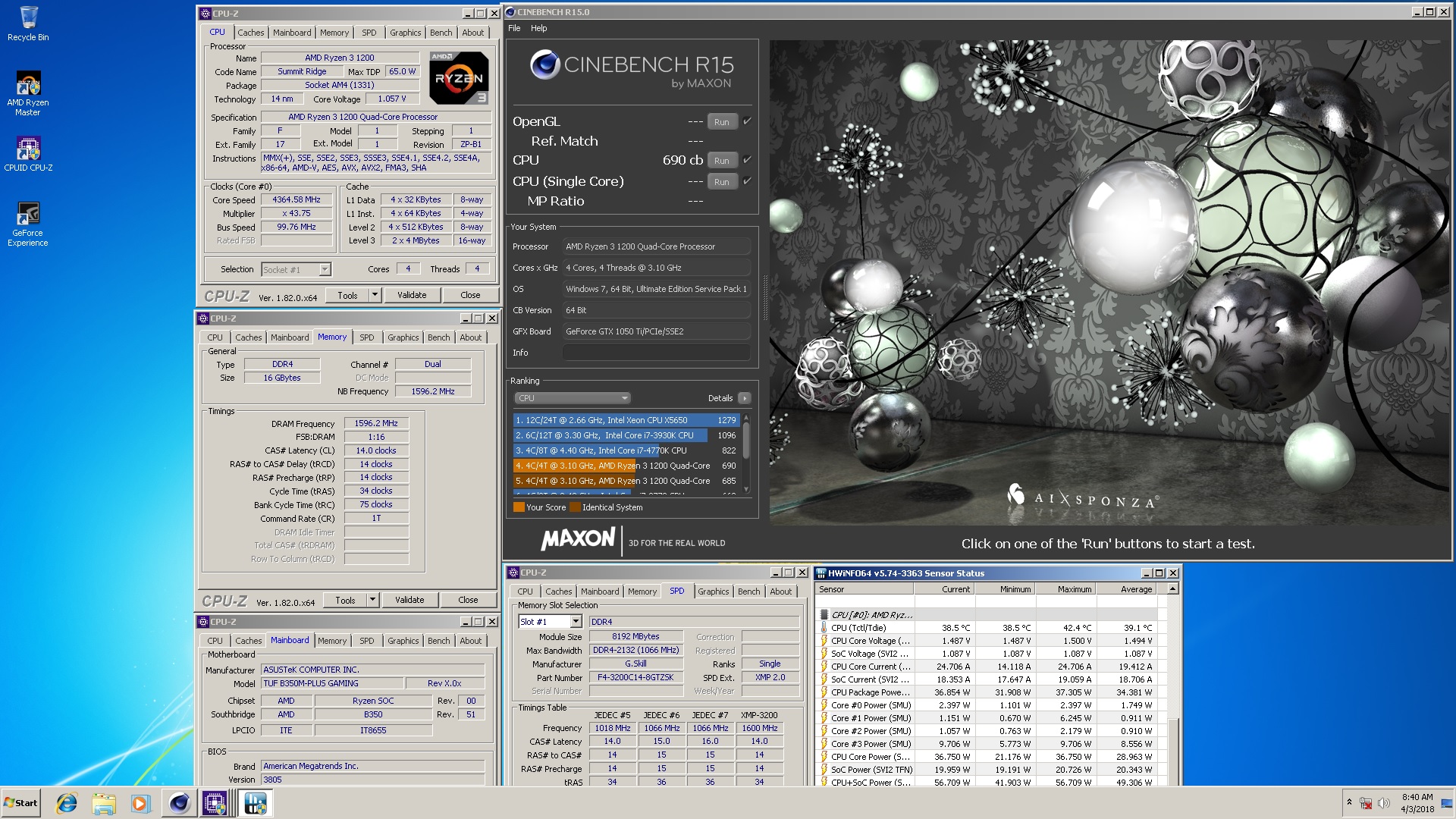The image size is (1456, 819).
Task: Click the SoC Voltage lightning icon
Action: (824, 654)
